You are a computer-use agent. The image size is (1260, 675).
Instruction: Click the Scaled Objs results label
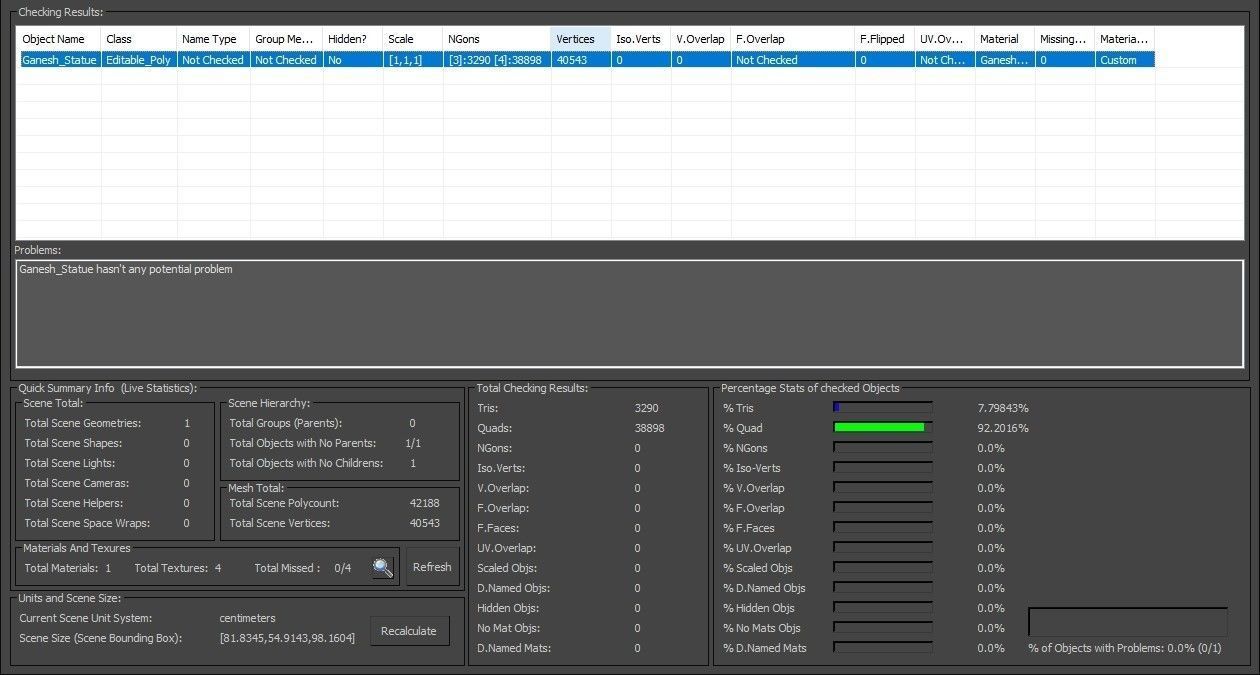(x=507, y=568)
